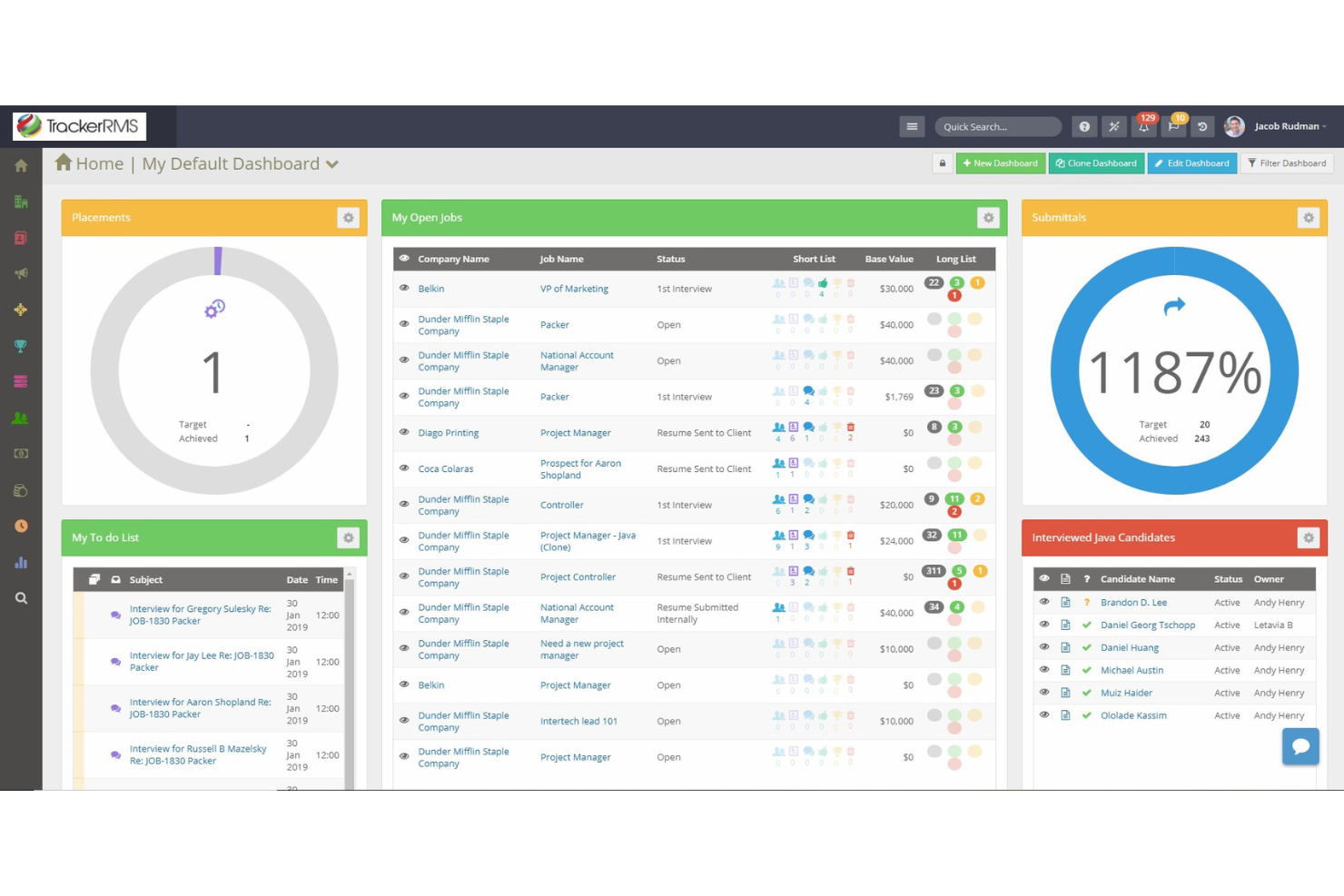Open the blue bar chart sidebar icon
The width and height of the screenshot is (1344, 896).
pyautogui.click(x=21, y=562)
